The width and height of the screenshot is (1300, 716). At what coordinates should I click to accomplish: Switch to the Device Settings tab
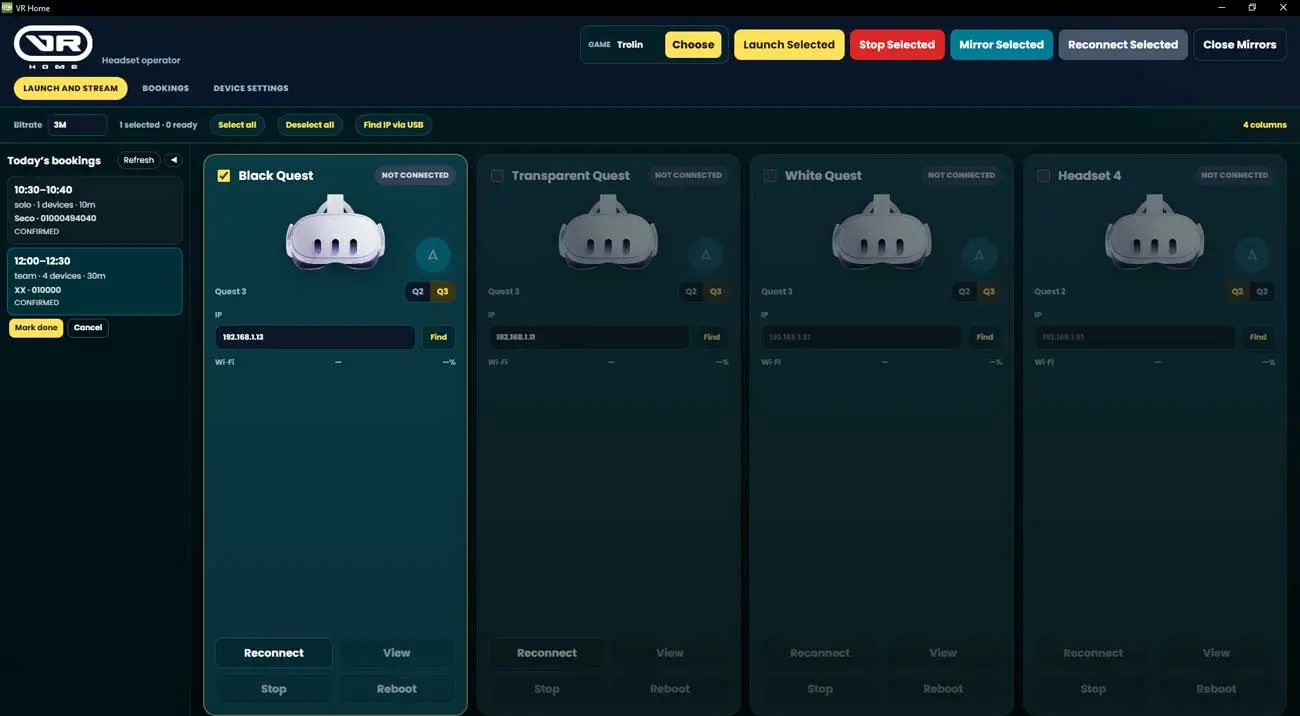coord(251,88)
